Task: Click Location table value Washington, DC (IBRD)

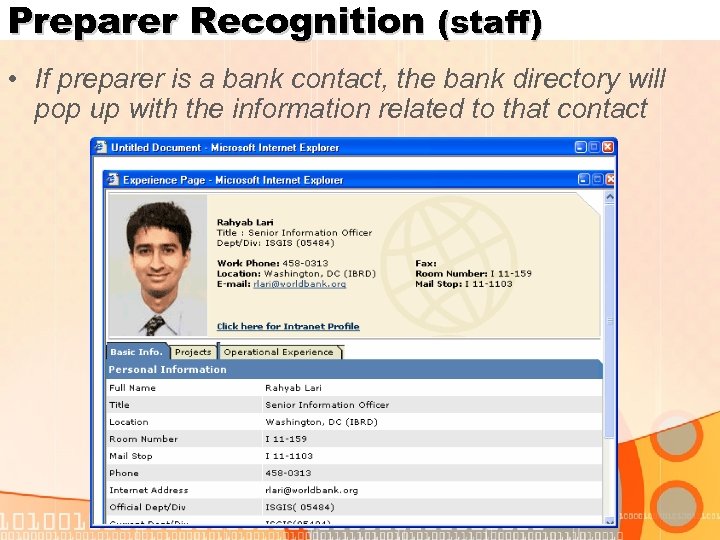Action: (321, 422)
